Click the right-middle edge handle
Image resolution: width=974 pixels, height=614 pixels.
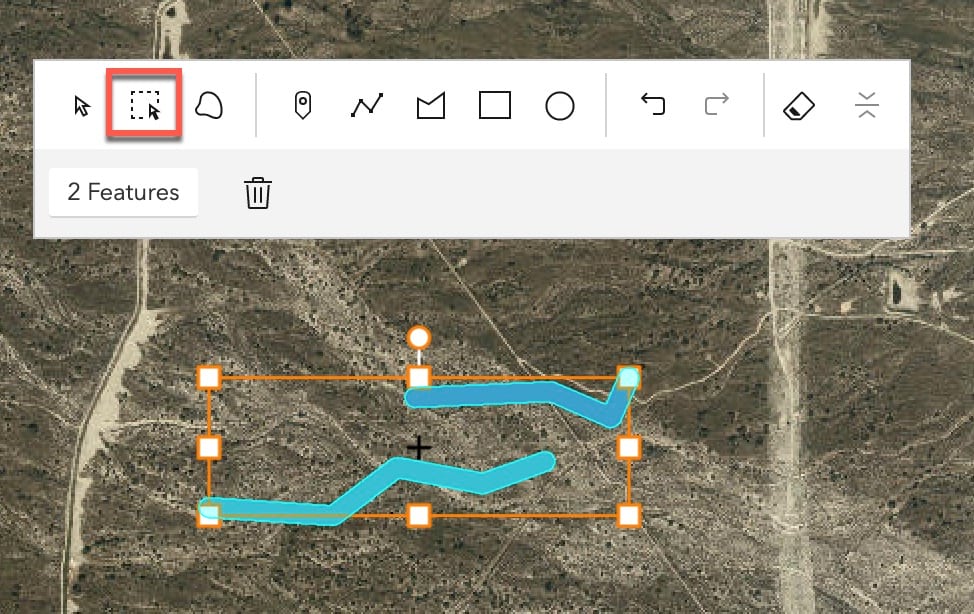629,447
